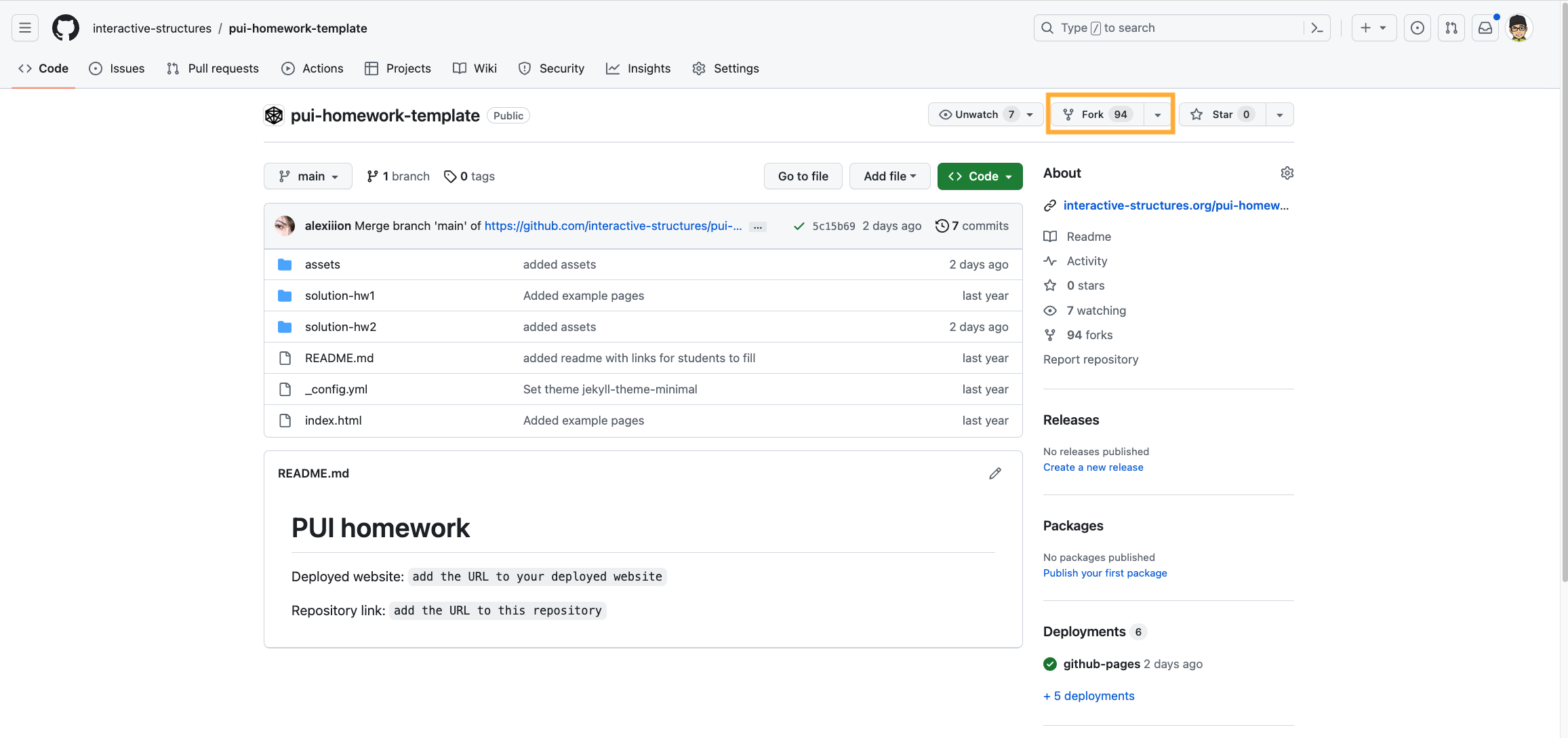The width and height of the screenshot is (1568, 738).
Task: View the 1 branch link
Action: (x=398, y=176)
